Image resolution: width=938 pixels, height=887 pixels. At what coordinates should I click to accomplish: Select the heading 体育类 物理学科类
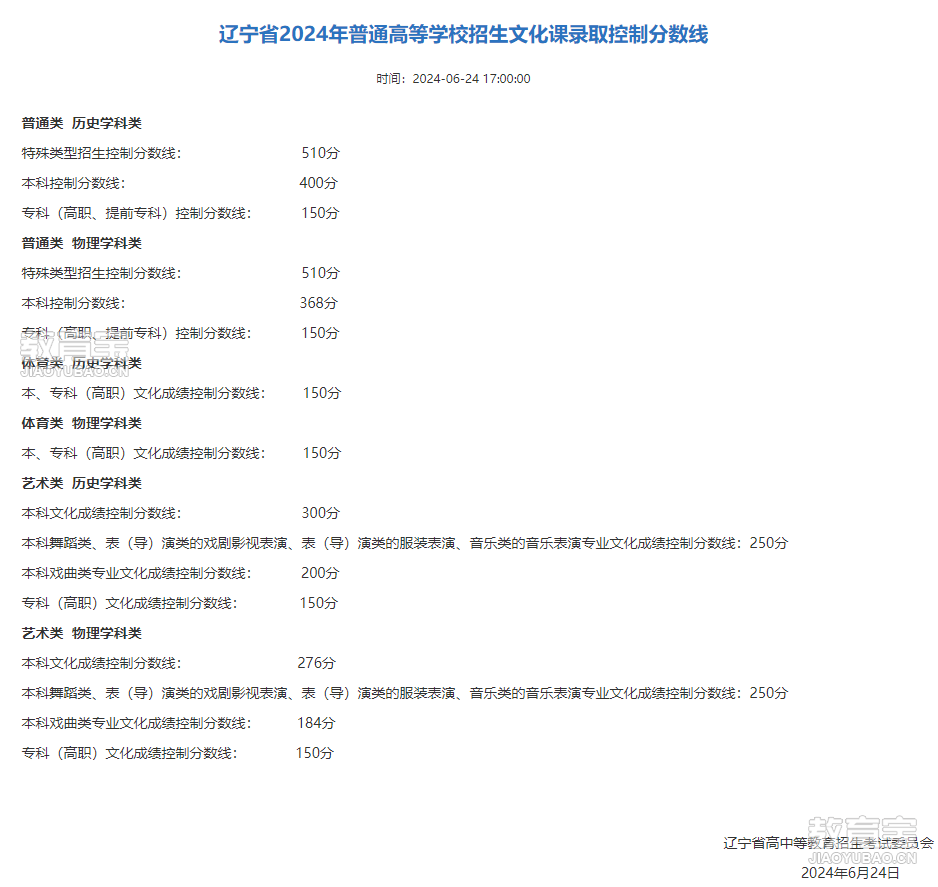[81, 423]
